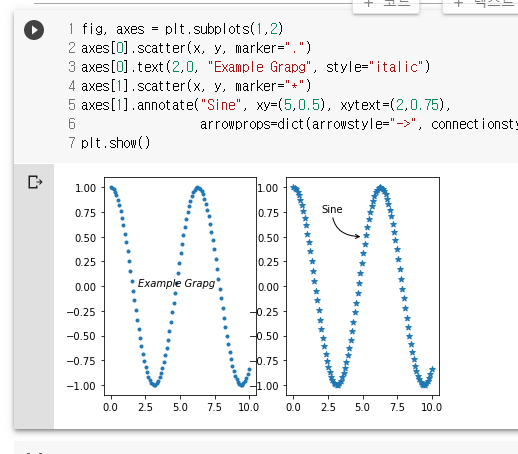Click code line 2 with marker="."
518x454 pixels.
196,48
